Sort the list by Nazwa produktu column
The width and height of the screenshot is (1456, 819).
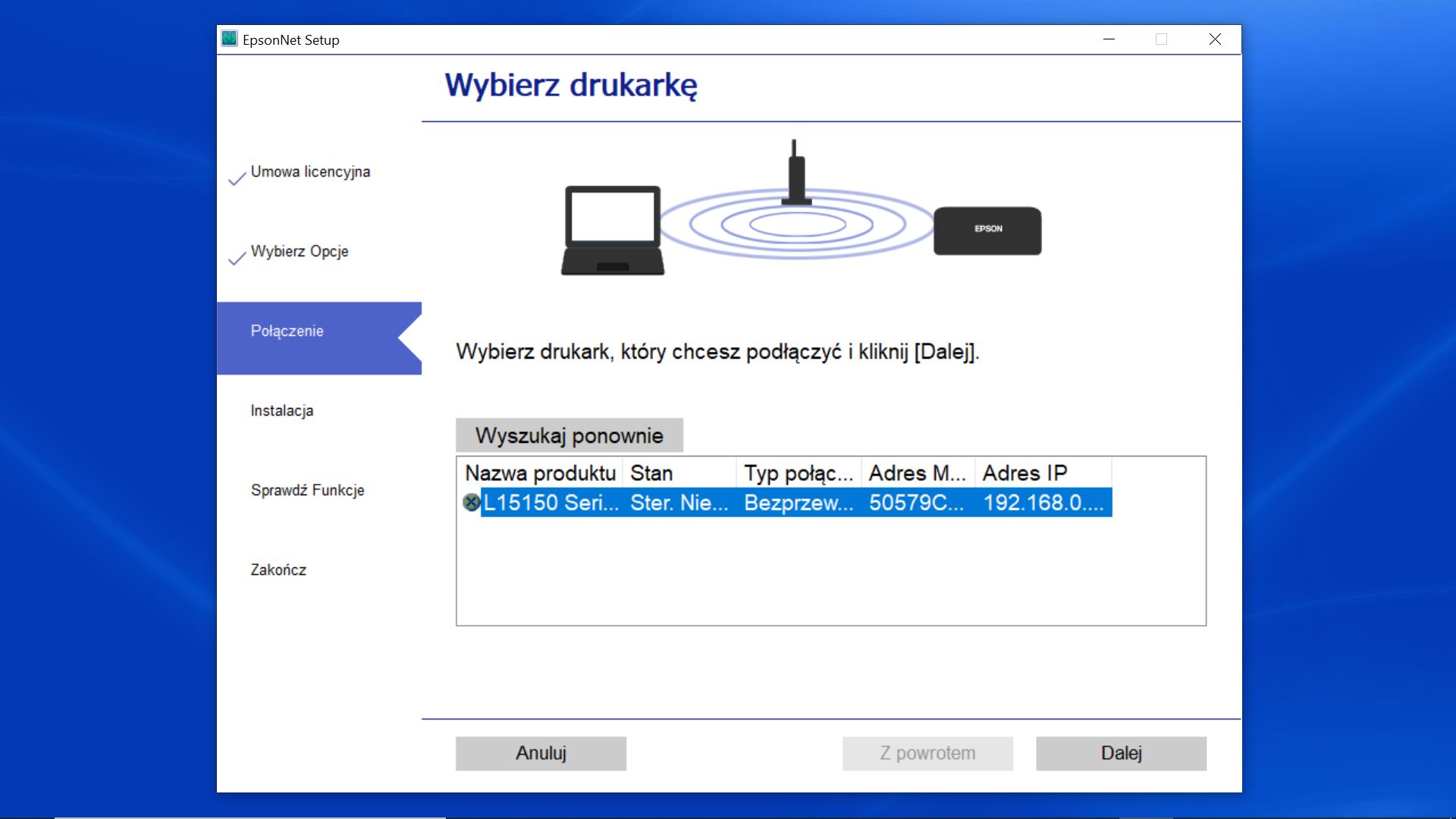click(540, 472)
